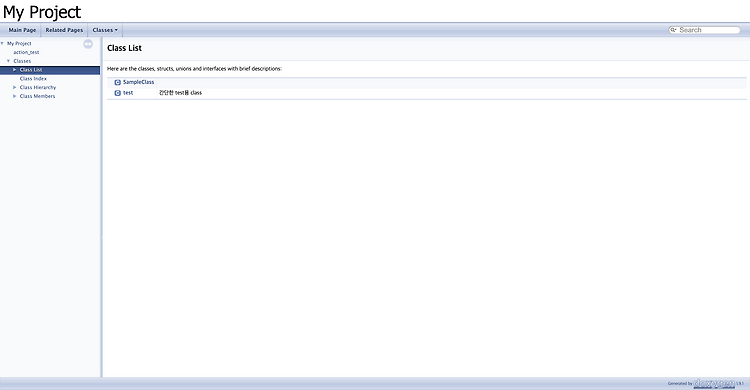750x390 pixels.
Task: Click the sync navigation toggle icon in sidebar
Action: click(x=88, y=44)
